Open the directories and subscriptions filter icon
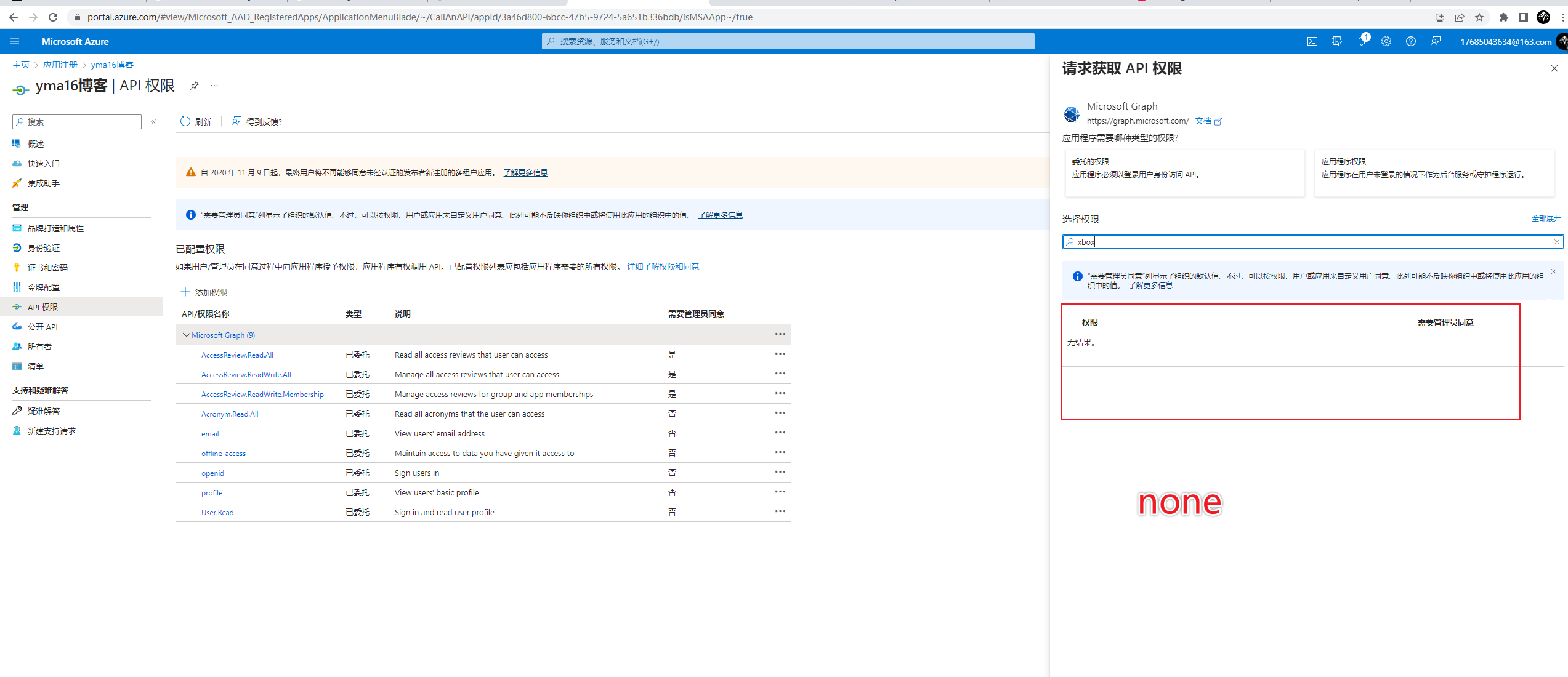 coord(1337,41)
